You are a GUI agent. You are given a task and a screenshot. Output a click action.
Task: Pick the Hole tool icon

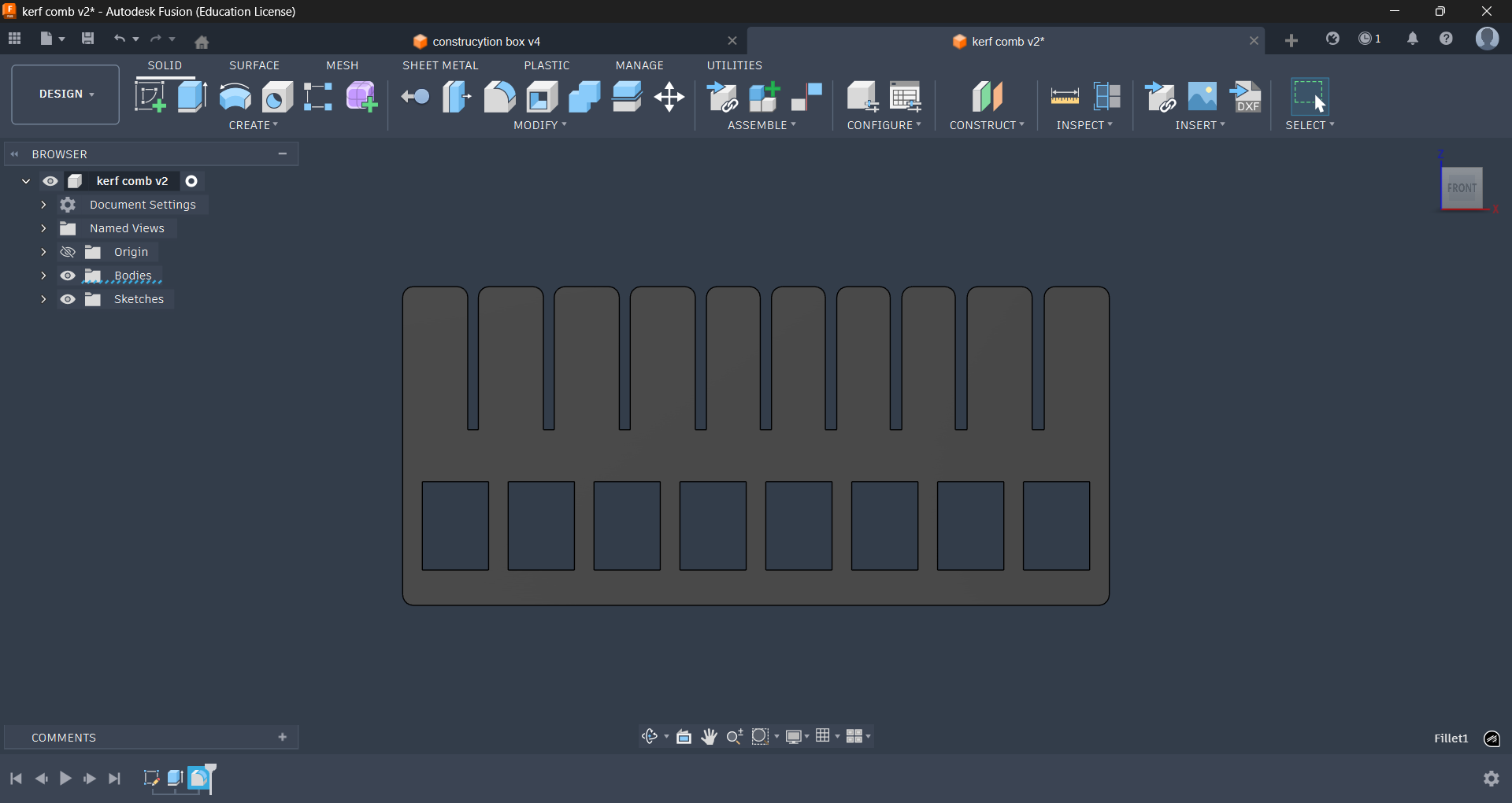(277, 97)
